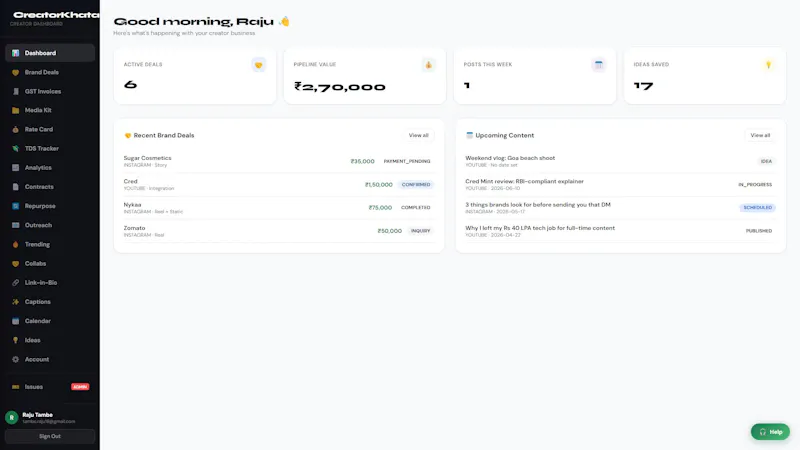Open '3 things brands look for' content item
This screenshot has height=450, width=800.
click(x=620, y=208)
